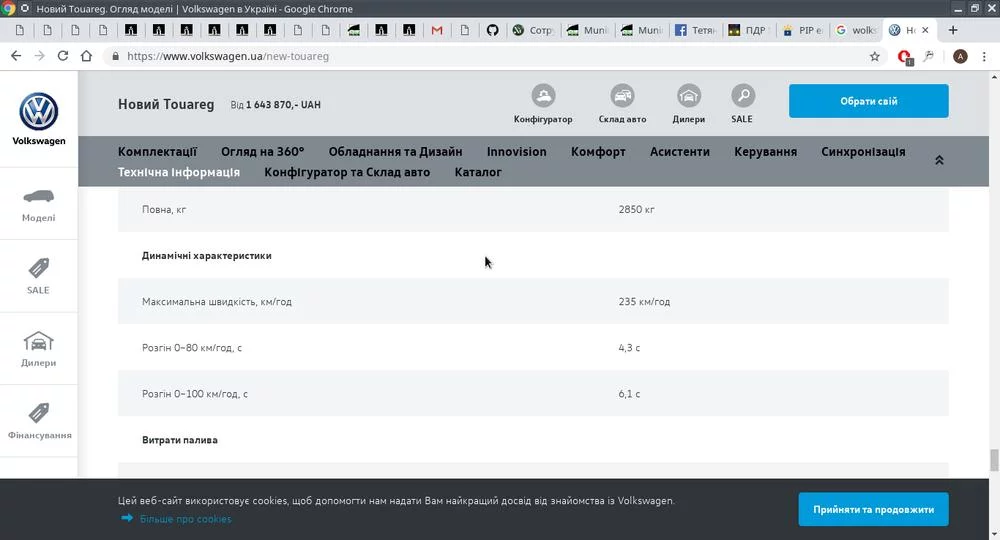
Task: Click the 2850 кг value
Action: (636, 209)
